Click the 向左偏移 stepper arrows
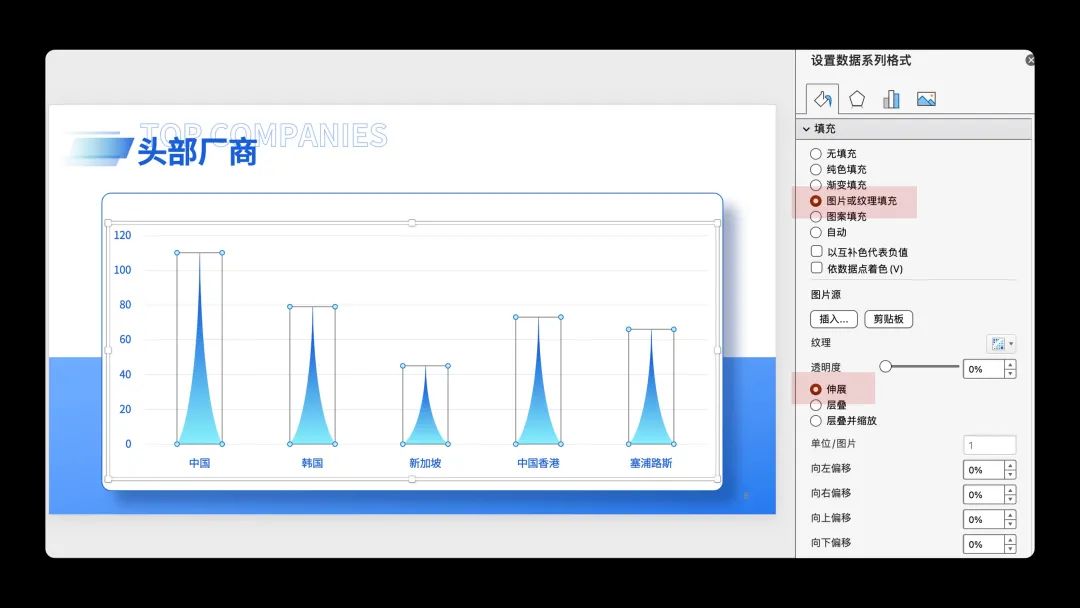1080x608 pixels. (x=1010, y=470)
